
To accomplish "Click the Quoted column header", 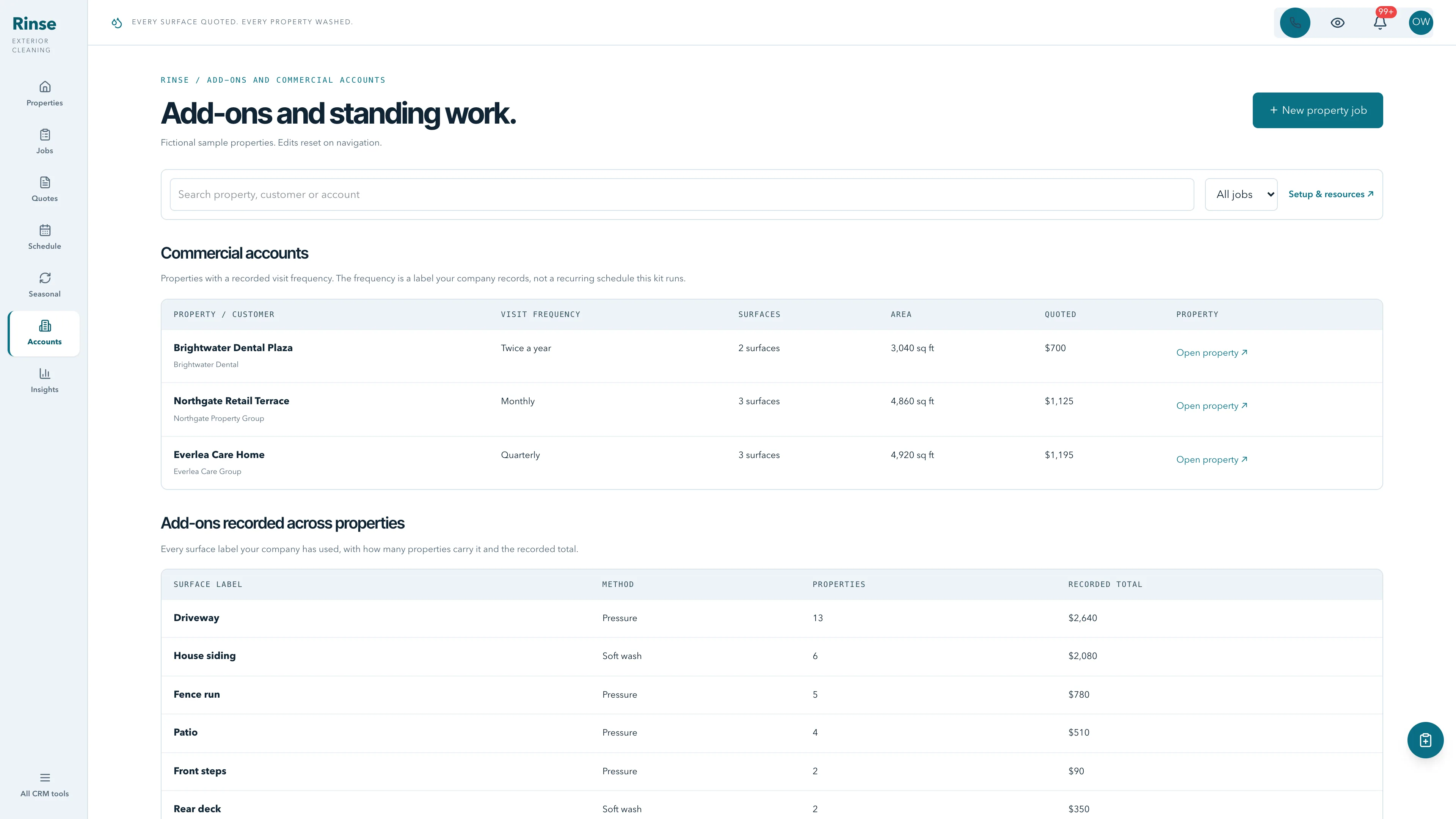I will coord(1061,314).
